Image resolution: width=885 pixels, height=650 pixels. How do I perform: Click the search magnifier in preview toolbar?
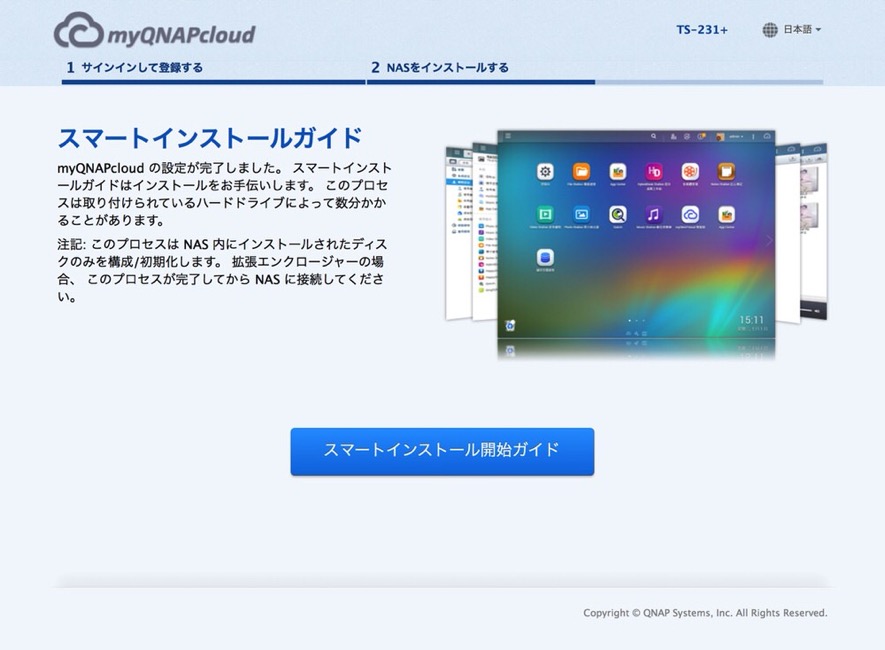pyautogui.click(x=654, y=136)
